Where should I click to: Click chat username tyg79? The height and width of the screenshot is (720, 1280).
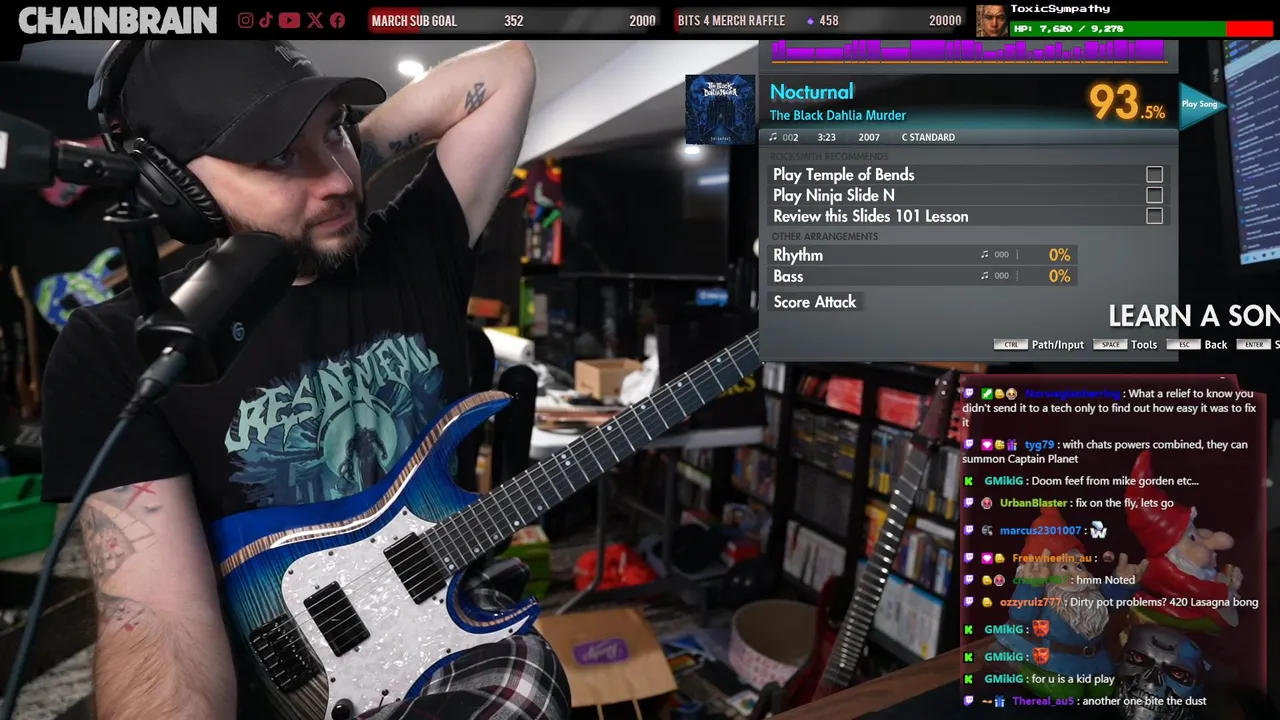1039,445
